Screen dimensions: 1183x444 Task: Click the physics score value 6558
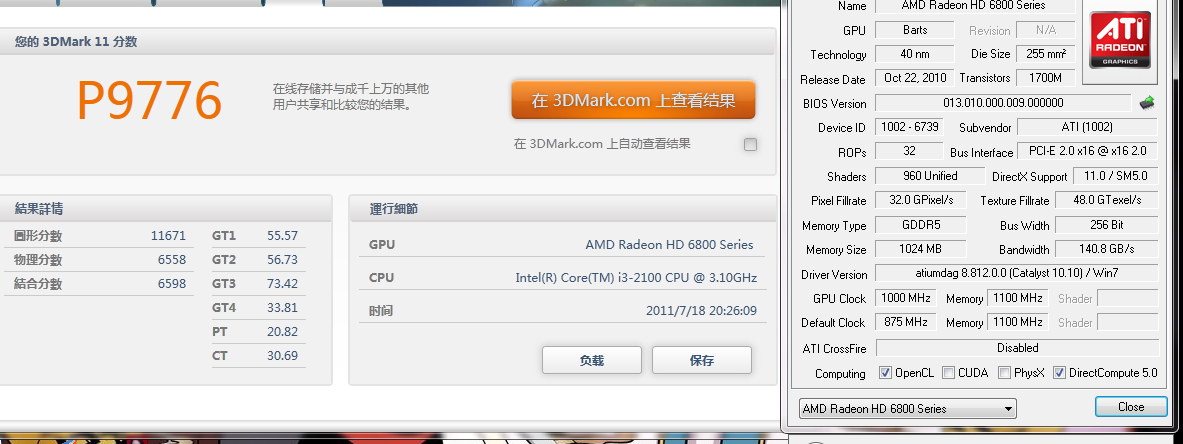pyautogui.click(x=171, y=260)
